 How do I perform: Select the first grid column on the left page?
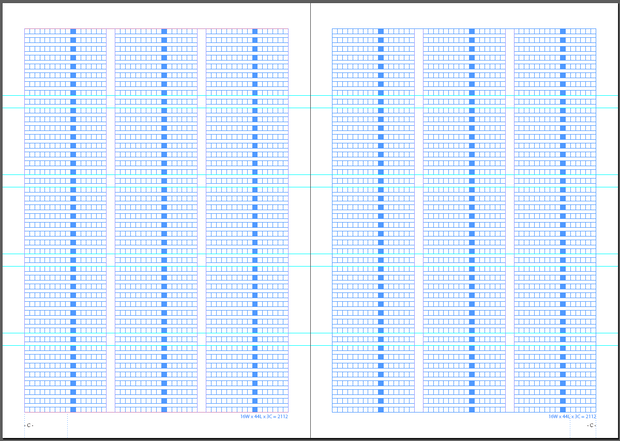(x=66, y=220)
